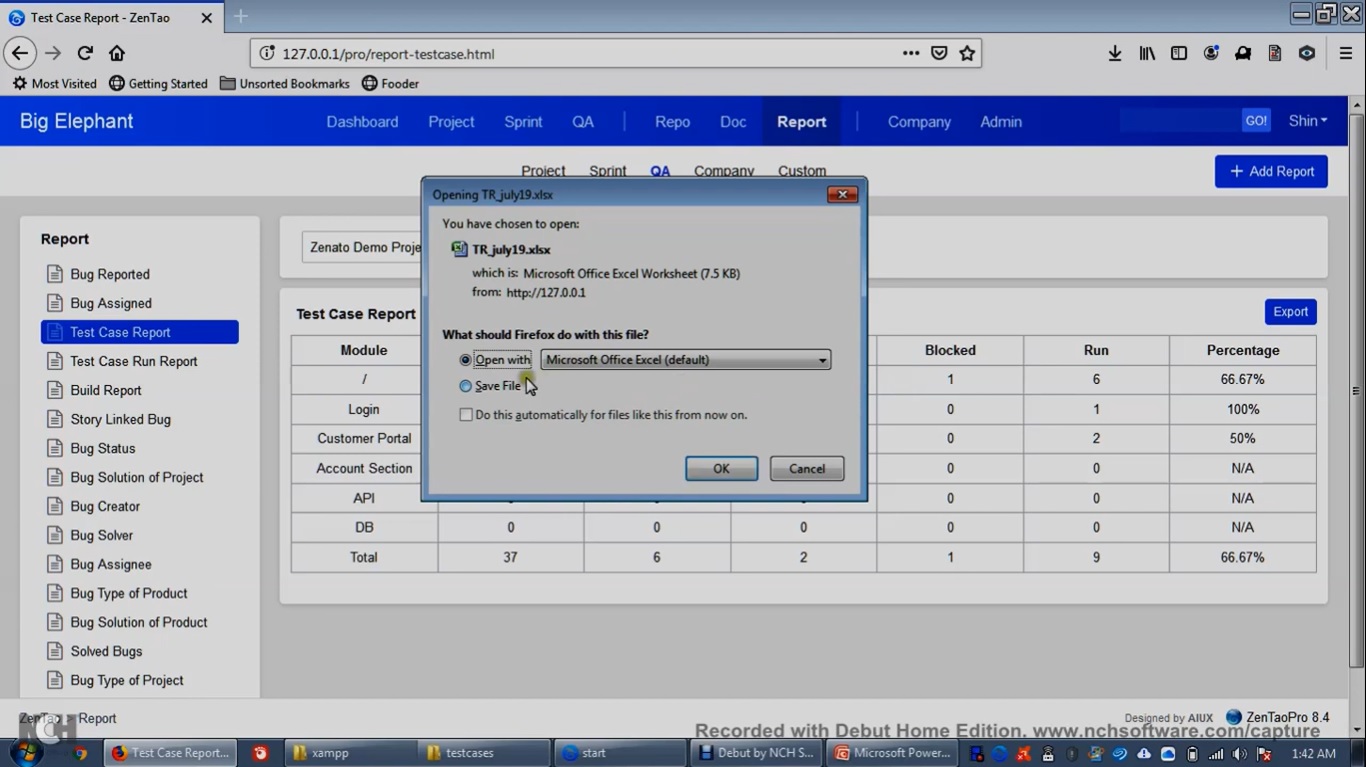Click the TR_july19.xlsx file icon in dialog

point(459,249)
